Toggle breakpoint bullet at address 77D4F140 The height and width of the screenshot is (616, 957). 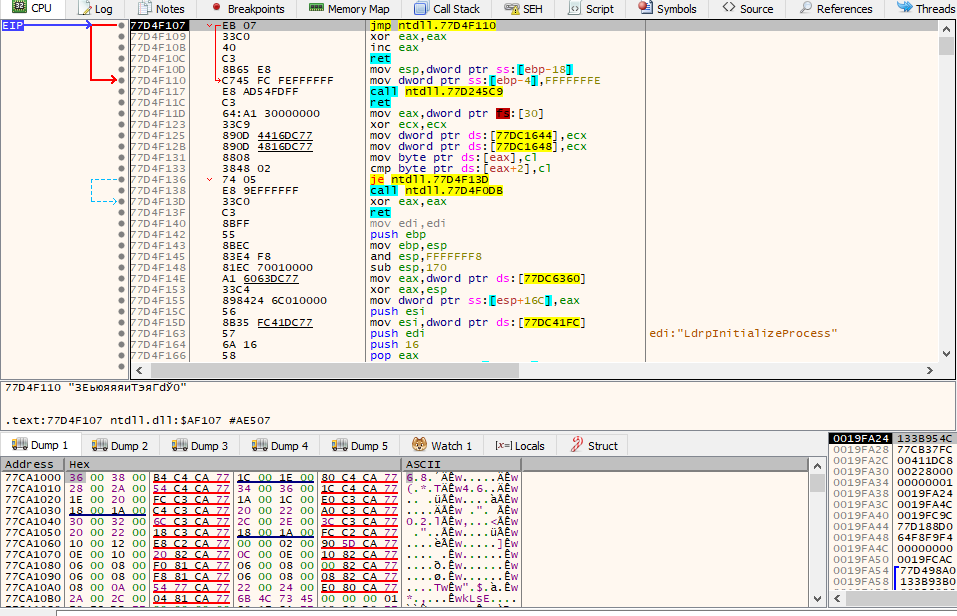click(121, 223)
